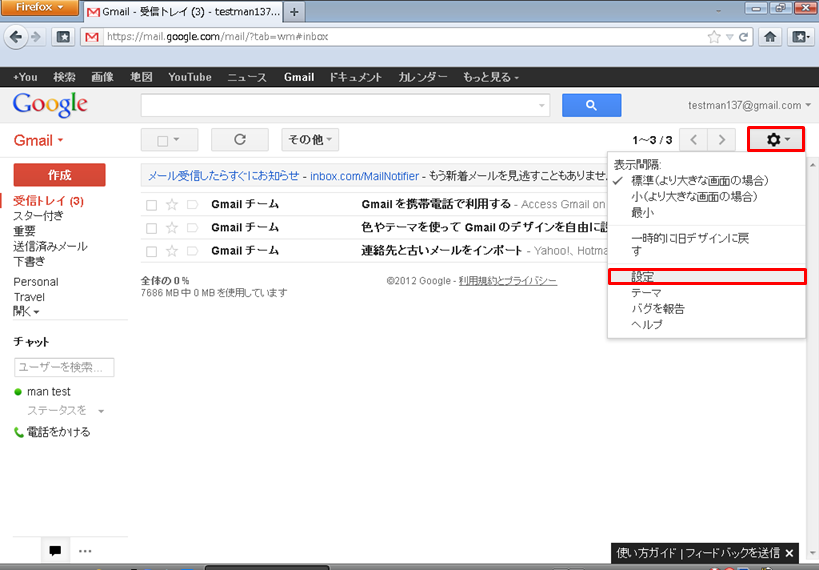Reload page using address bar refresh icon
Viewport: 819px width, 570px height.
743,37
